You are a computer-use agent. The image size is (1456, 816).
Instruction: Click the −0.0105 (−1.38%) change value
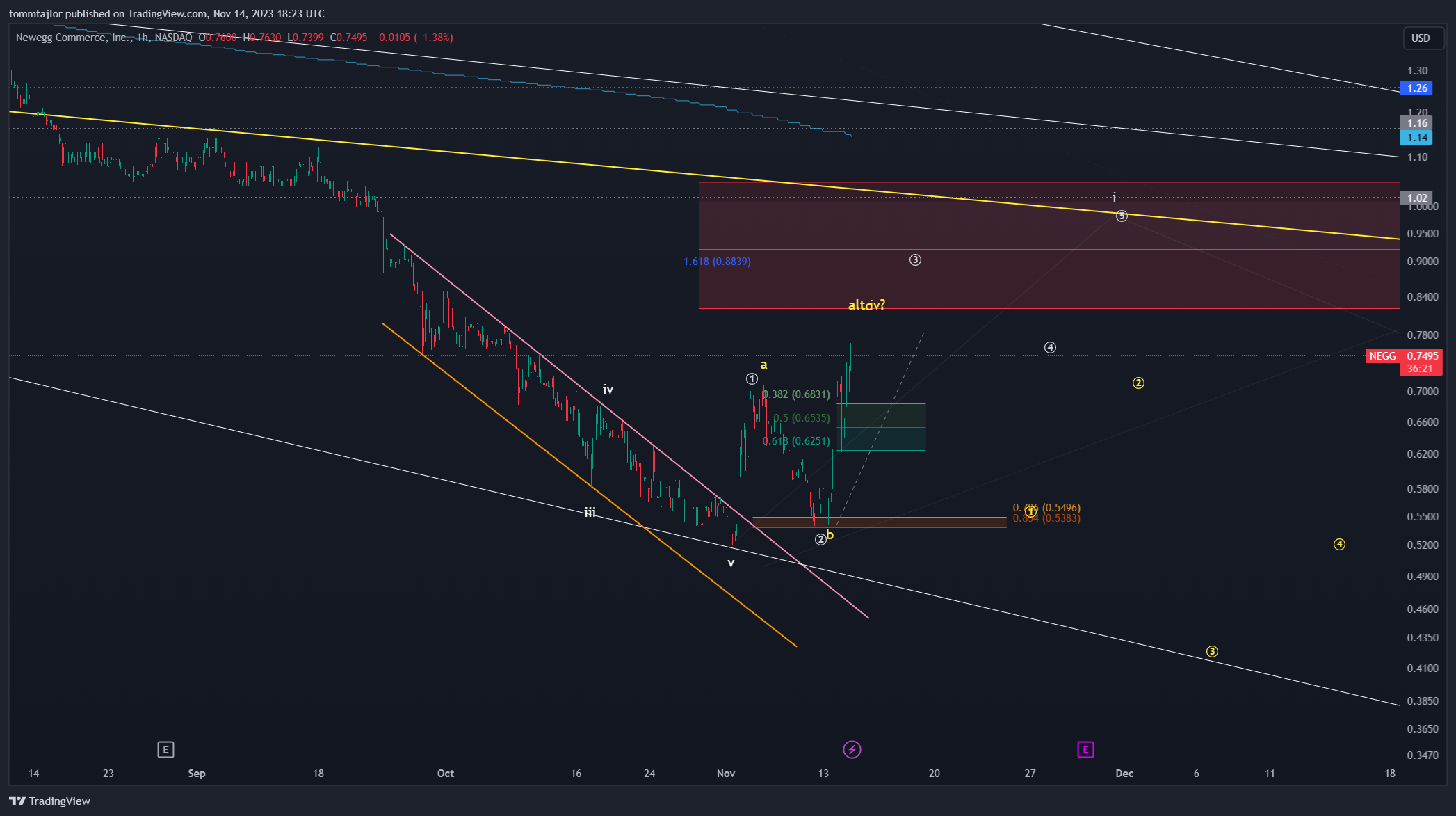point(414,38)
